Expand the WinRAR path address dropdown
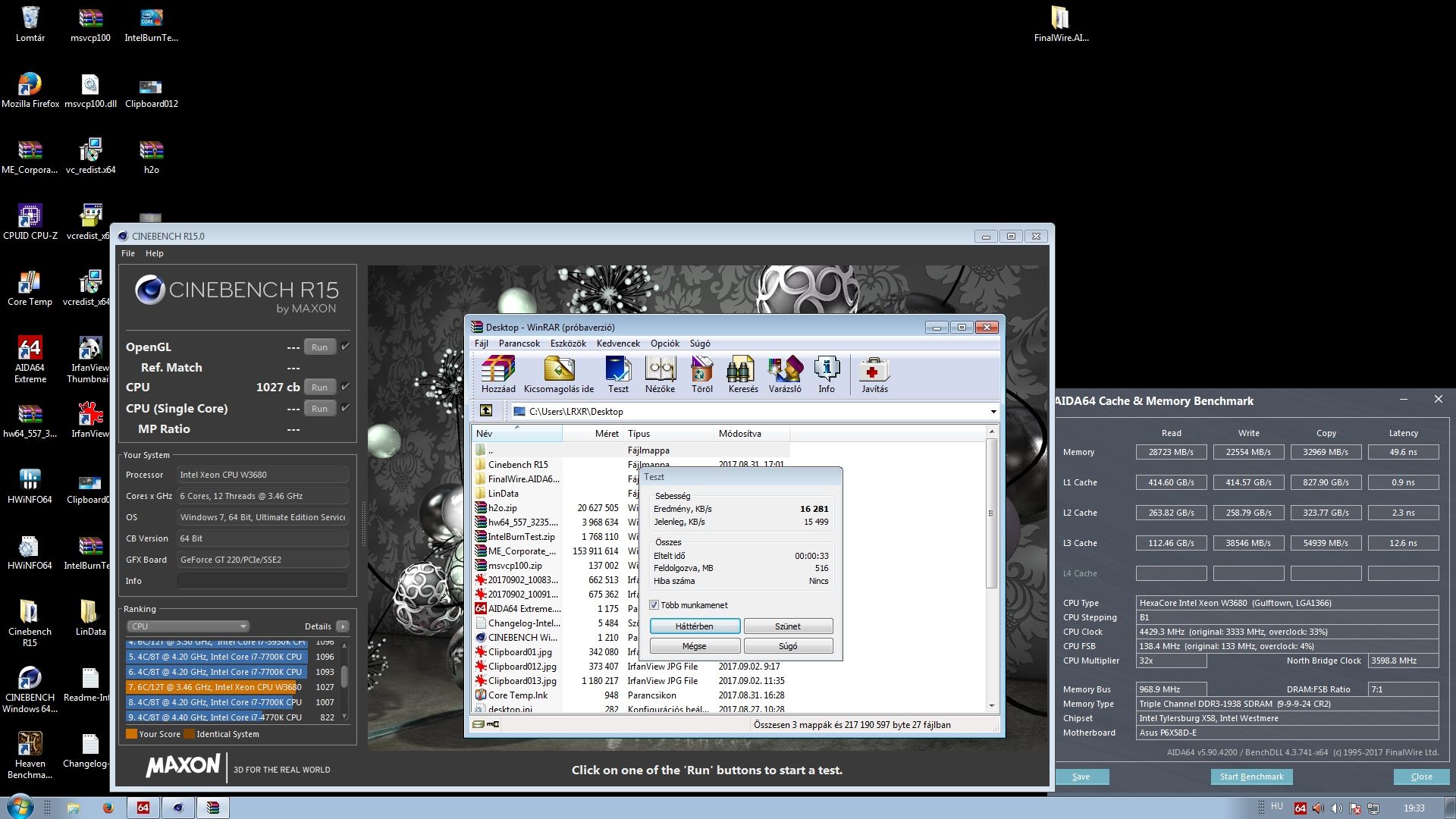 [x=993, y=412]
